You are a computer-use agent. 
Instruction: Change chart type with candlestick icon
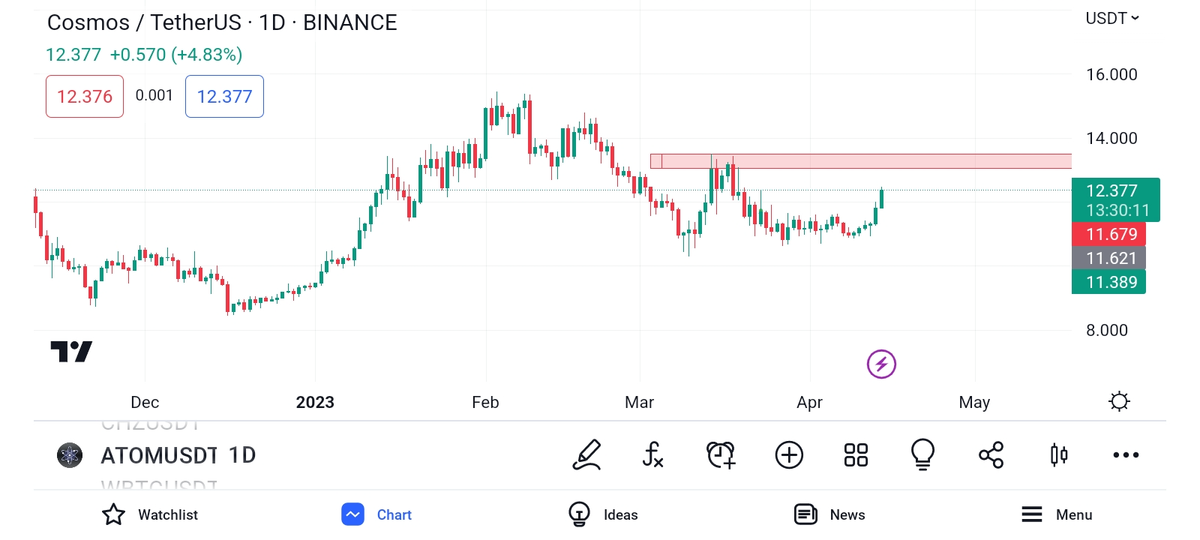pyautogui.click(x=1058, y=455)
